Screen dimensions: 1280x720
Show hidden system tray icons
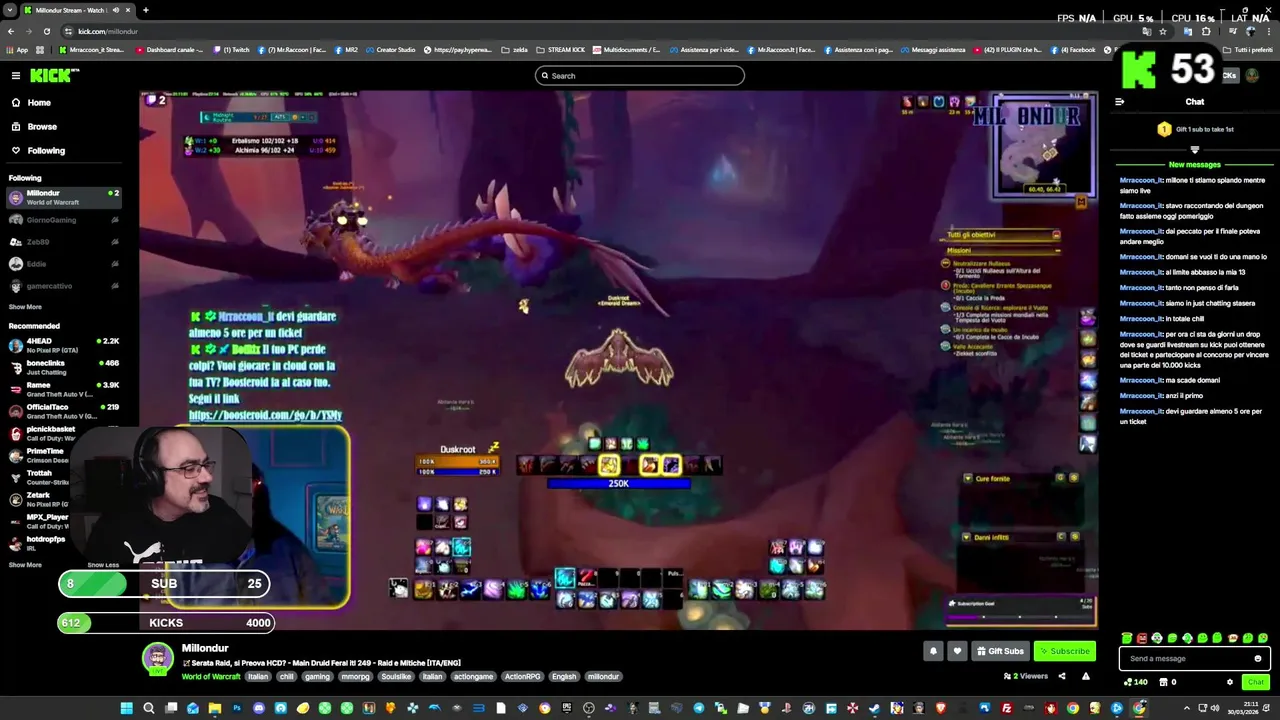(x=1189, y=708)
